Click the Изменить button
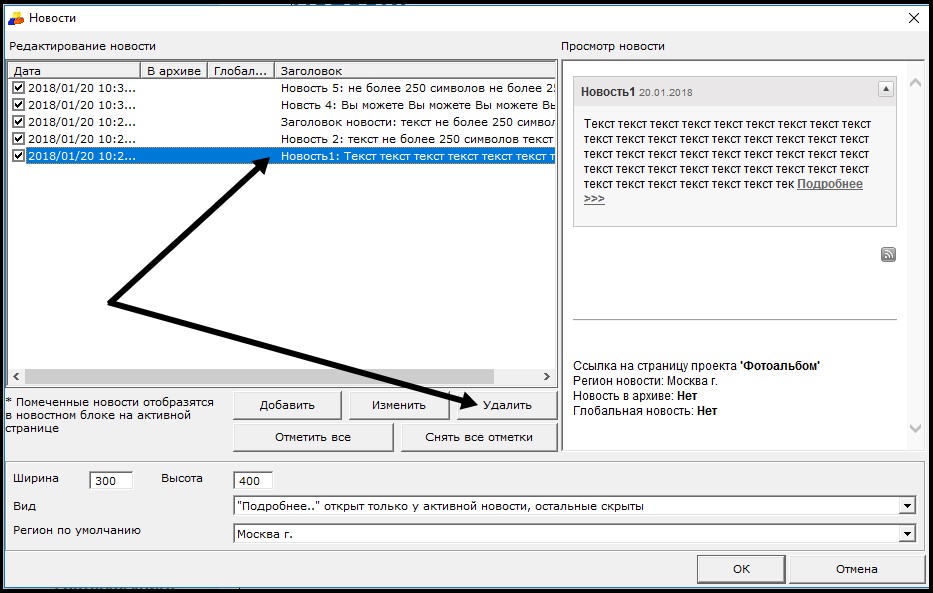933x593 pixels. 399,405
